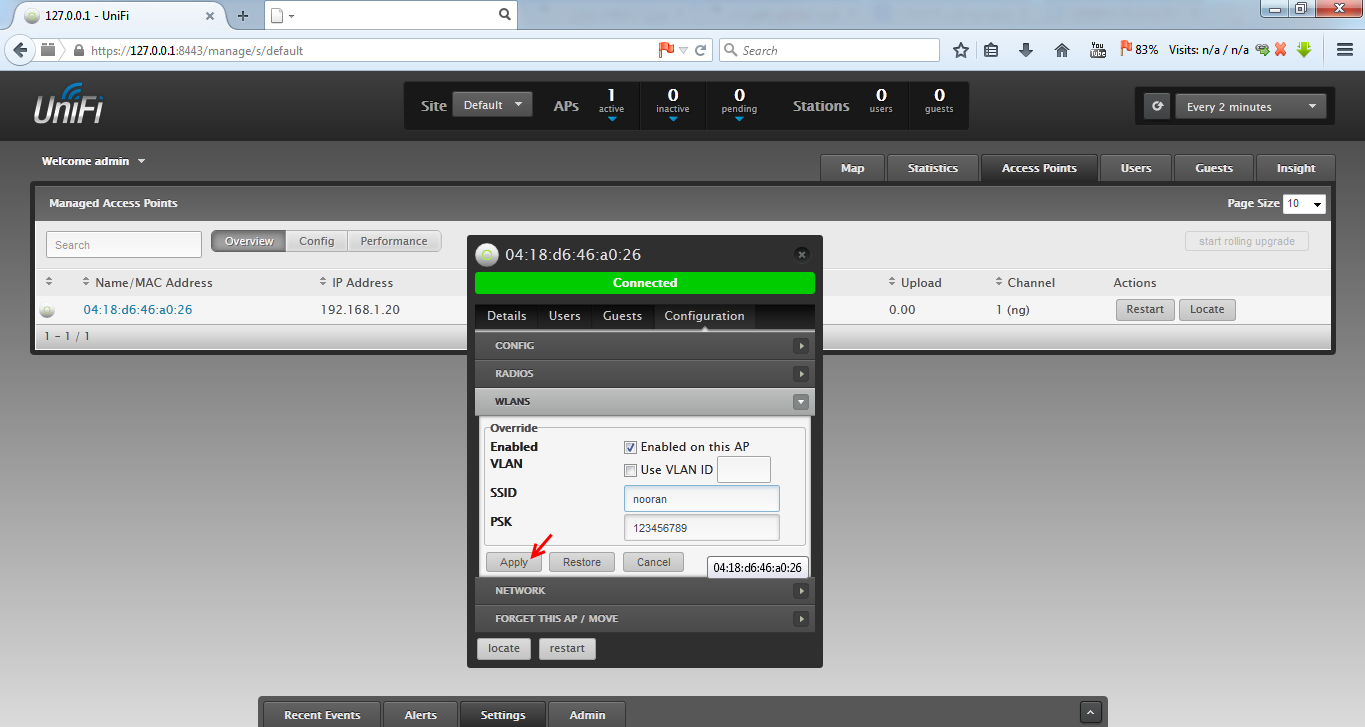The image size is (1365, 727).
Task: Open the Site Default dropdown
Action: coord(493,105)
